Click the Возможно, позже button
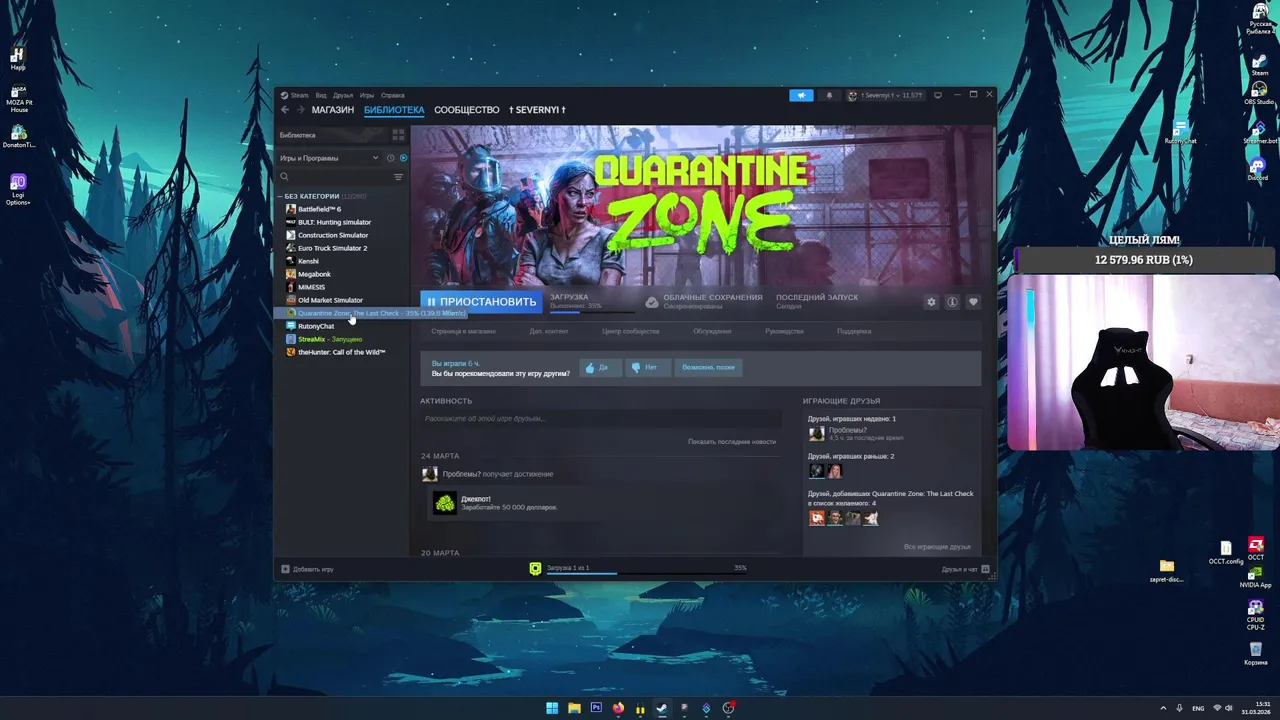The height and width of the screenshot is (720, 1280). click(x=708, y=368)
